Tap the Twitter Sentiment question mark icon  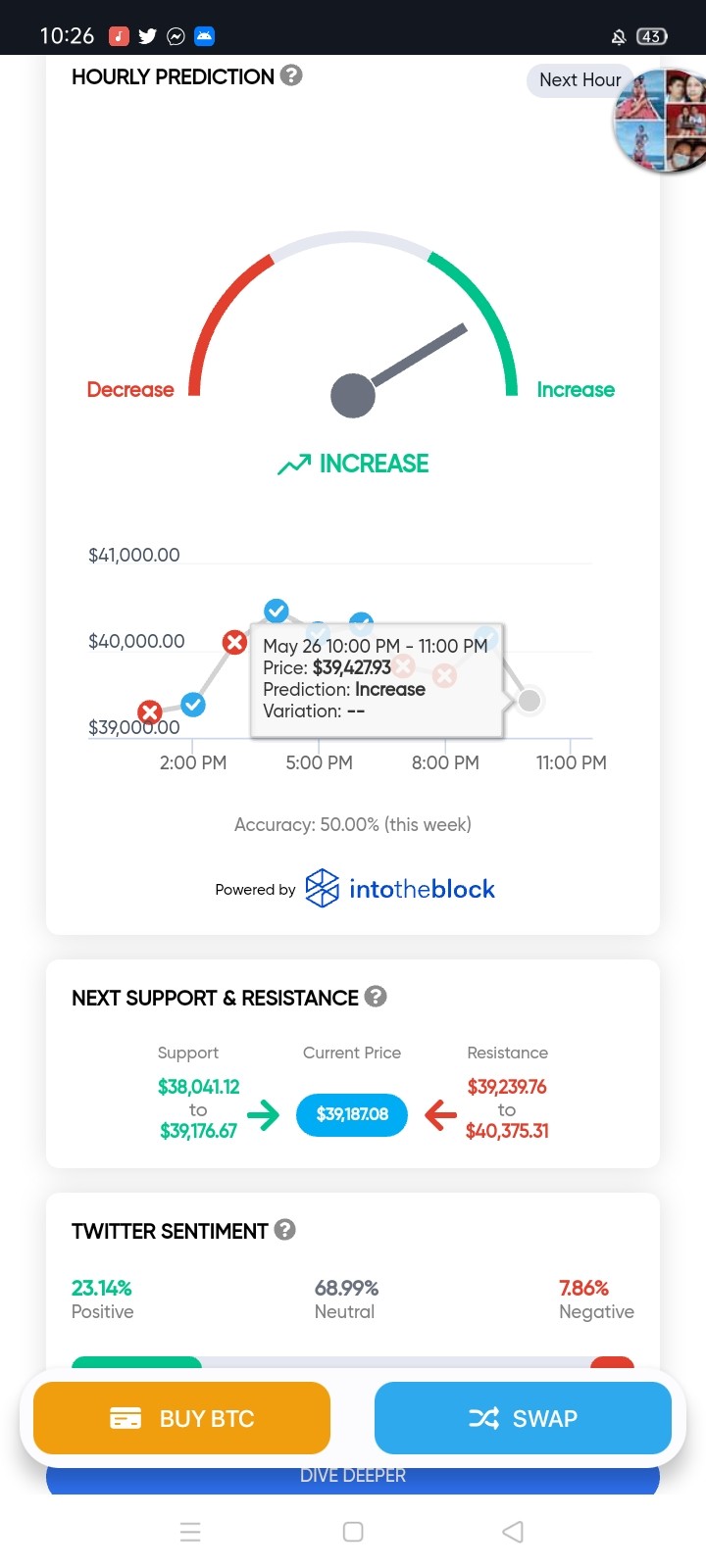tap(284, 1230)
